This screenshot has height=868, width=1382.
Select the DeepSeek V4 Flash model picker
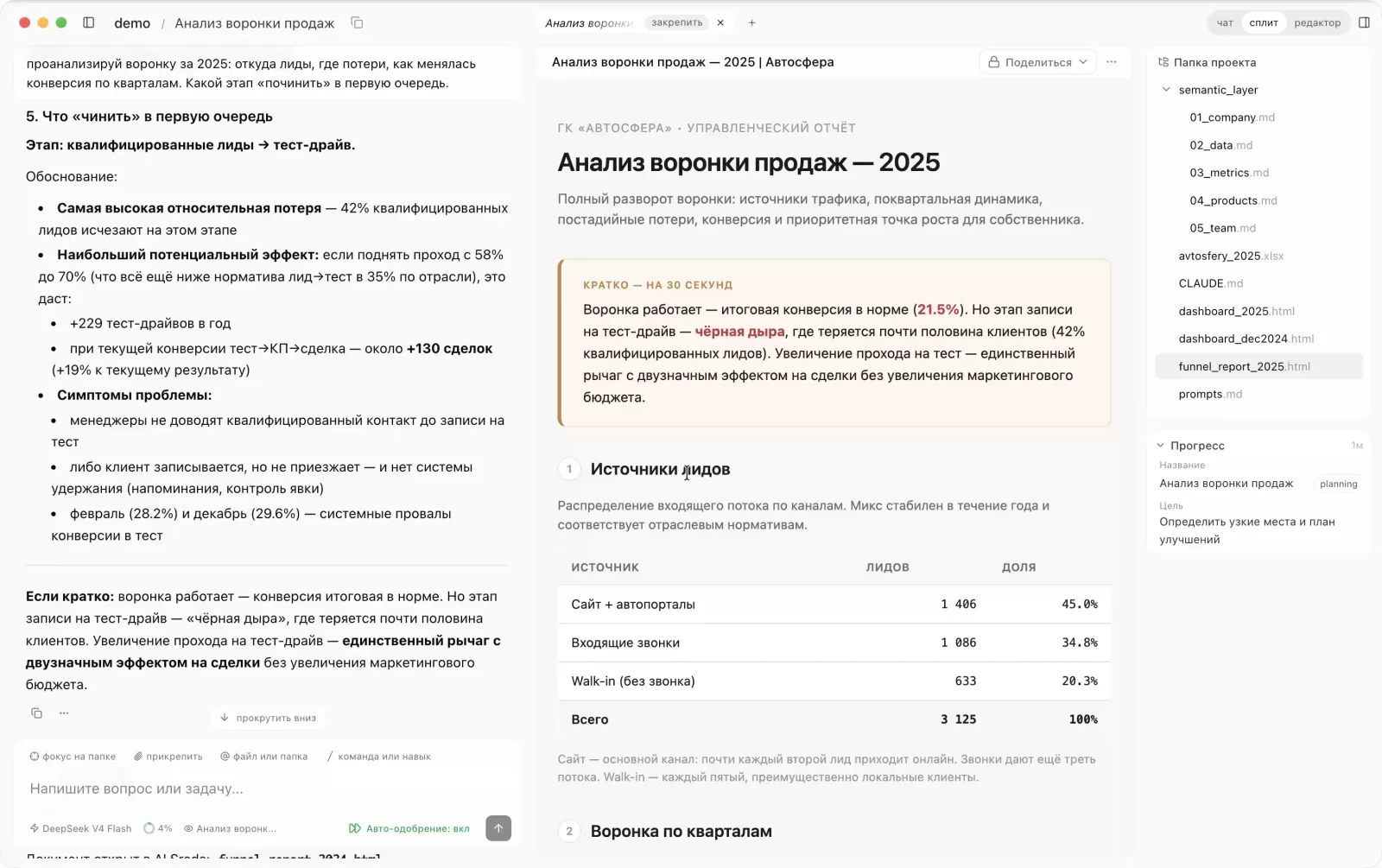80,828
